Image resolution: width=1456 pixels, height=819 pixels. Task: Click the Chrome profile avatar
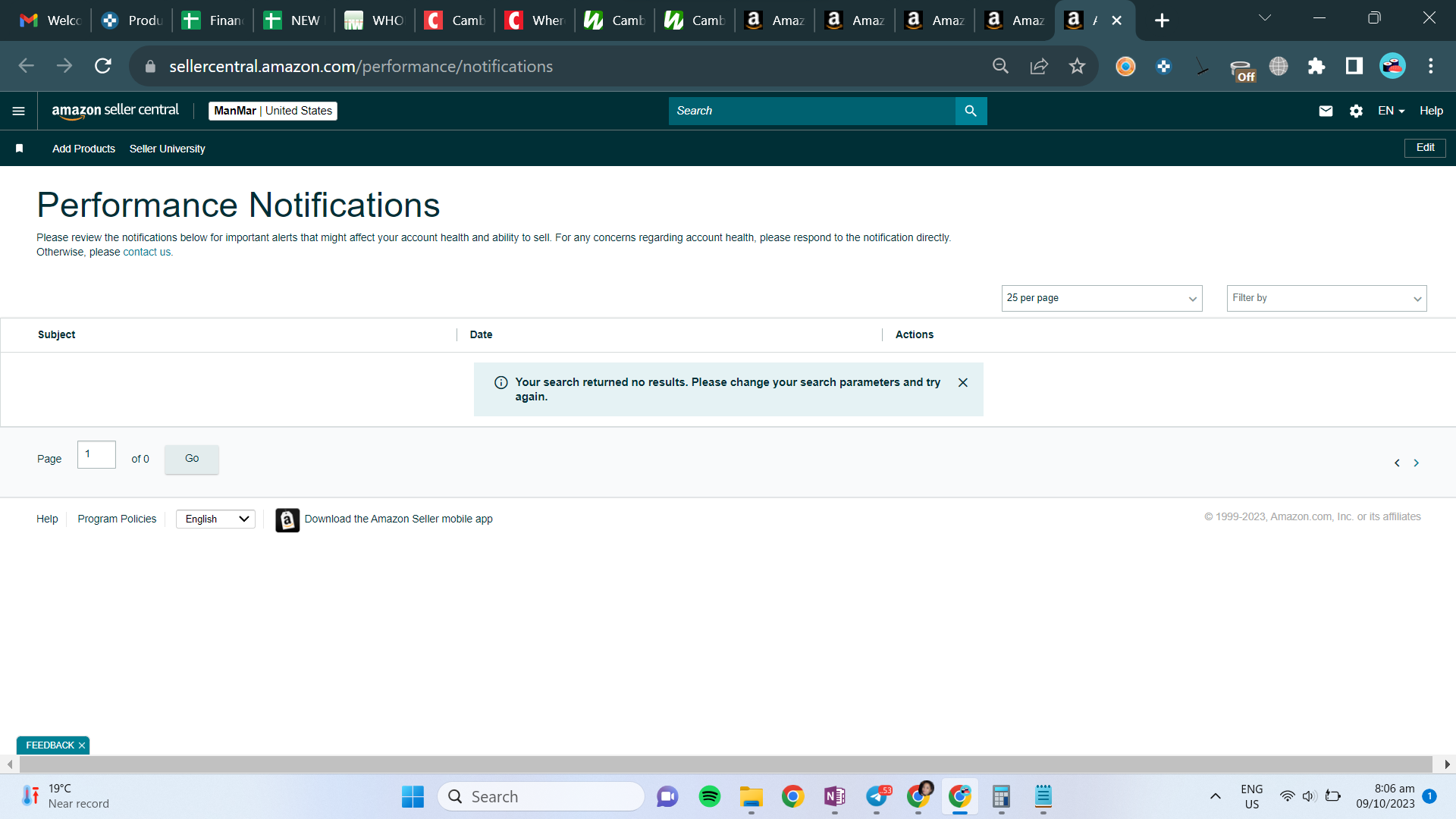(1392, 66)
